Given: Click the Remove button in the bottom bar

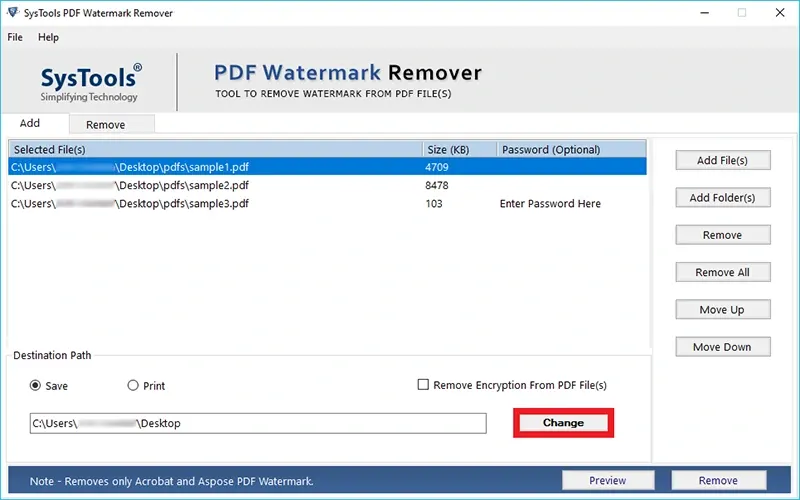Looking at the screenshot, I should (718, 480).
